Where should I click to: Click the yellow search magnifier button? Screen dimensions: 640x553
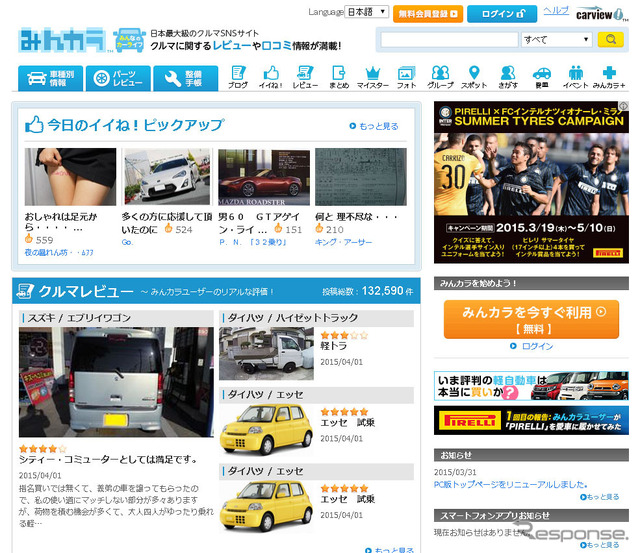click(x=611, y=40)
